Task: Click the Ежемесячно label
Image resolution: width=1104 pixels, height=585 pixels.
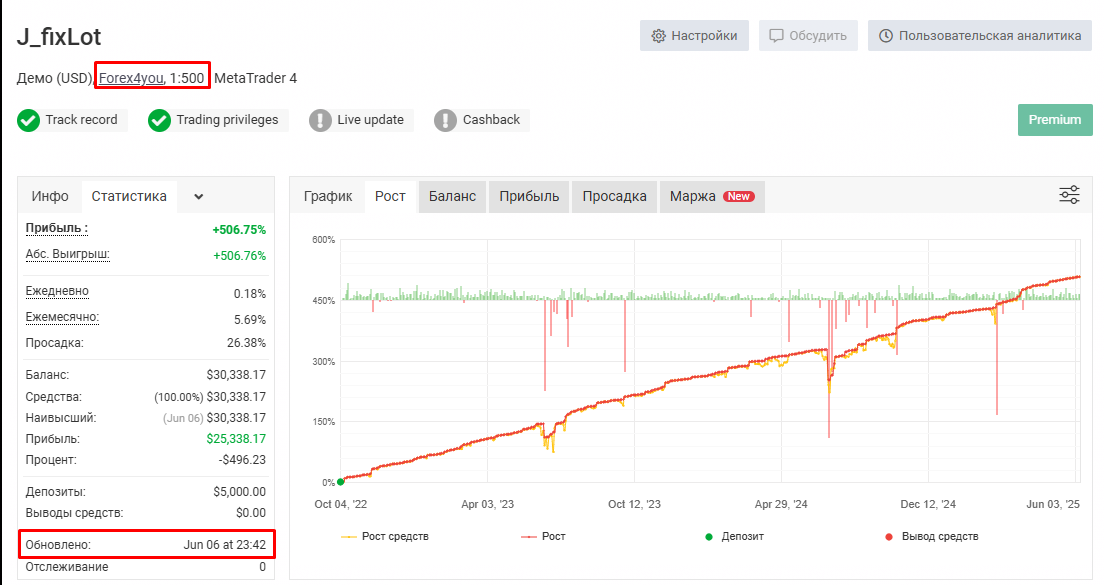Action: (x=62, y=317)
